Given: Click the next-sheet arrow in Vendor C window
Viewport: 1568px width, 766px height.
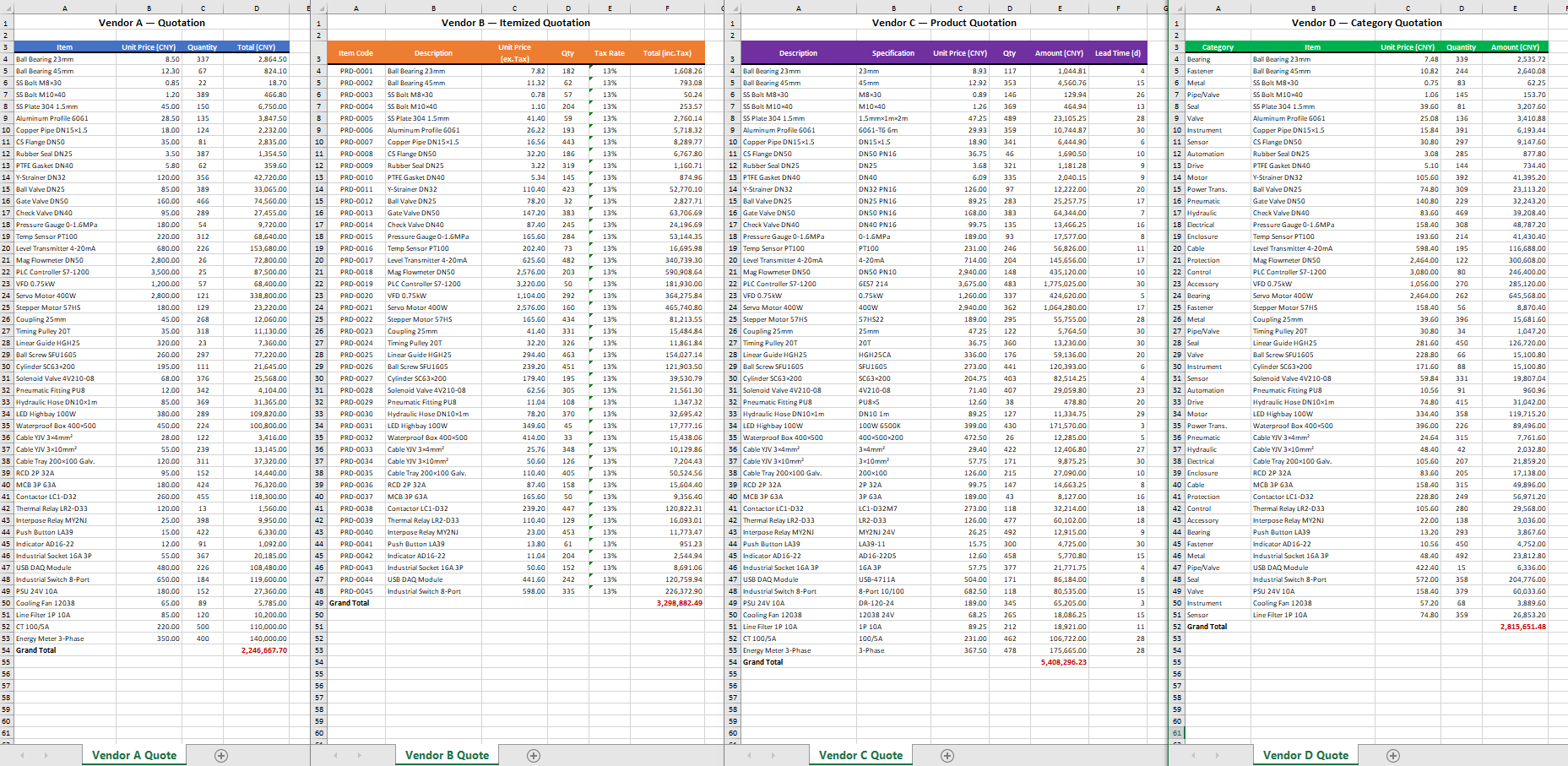Looking at the screenshot, I should (773, 756).
